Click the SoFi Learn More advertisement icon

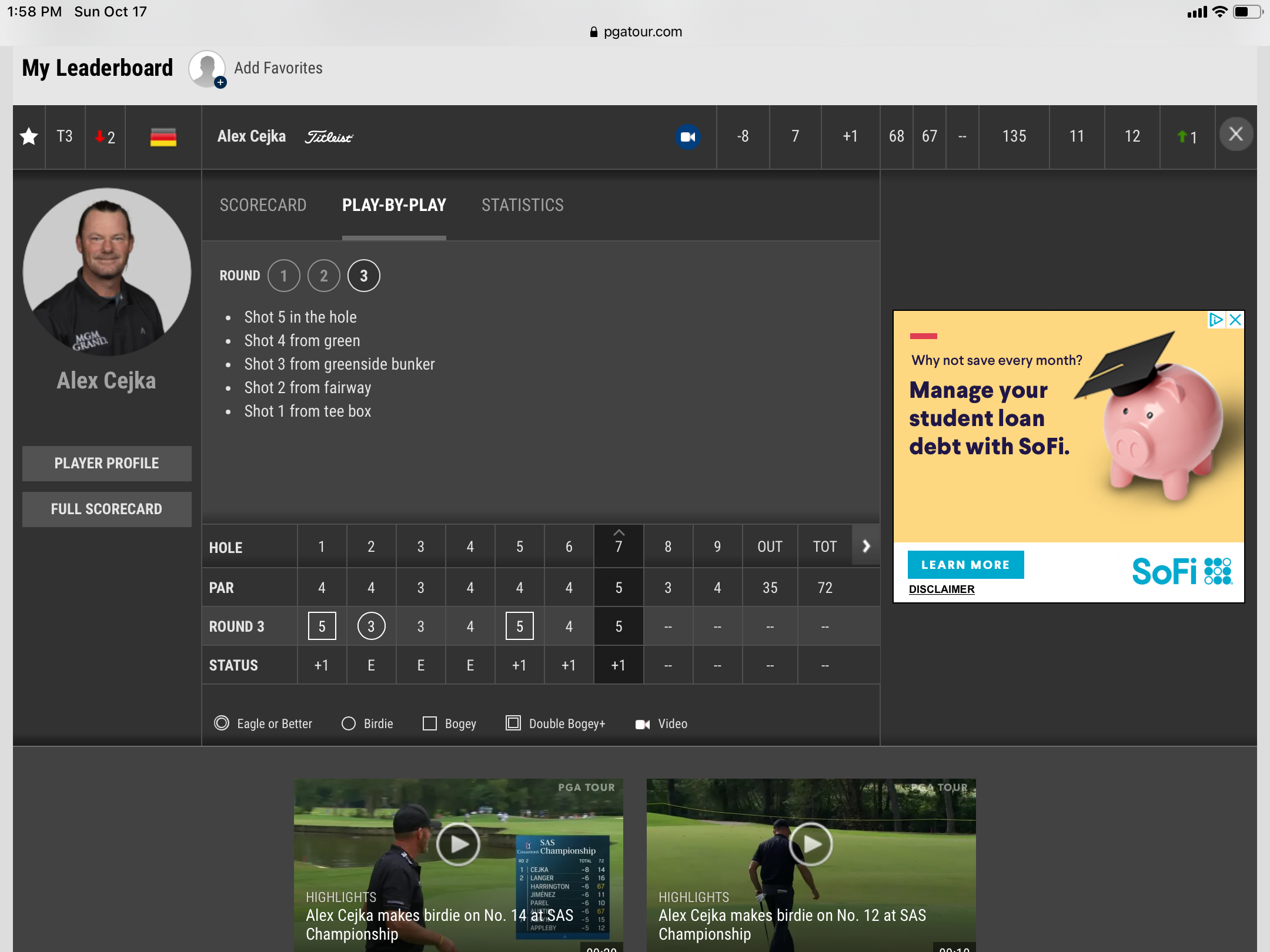tap(966, 565)
